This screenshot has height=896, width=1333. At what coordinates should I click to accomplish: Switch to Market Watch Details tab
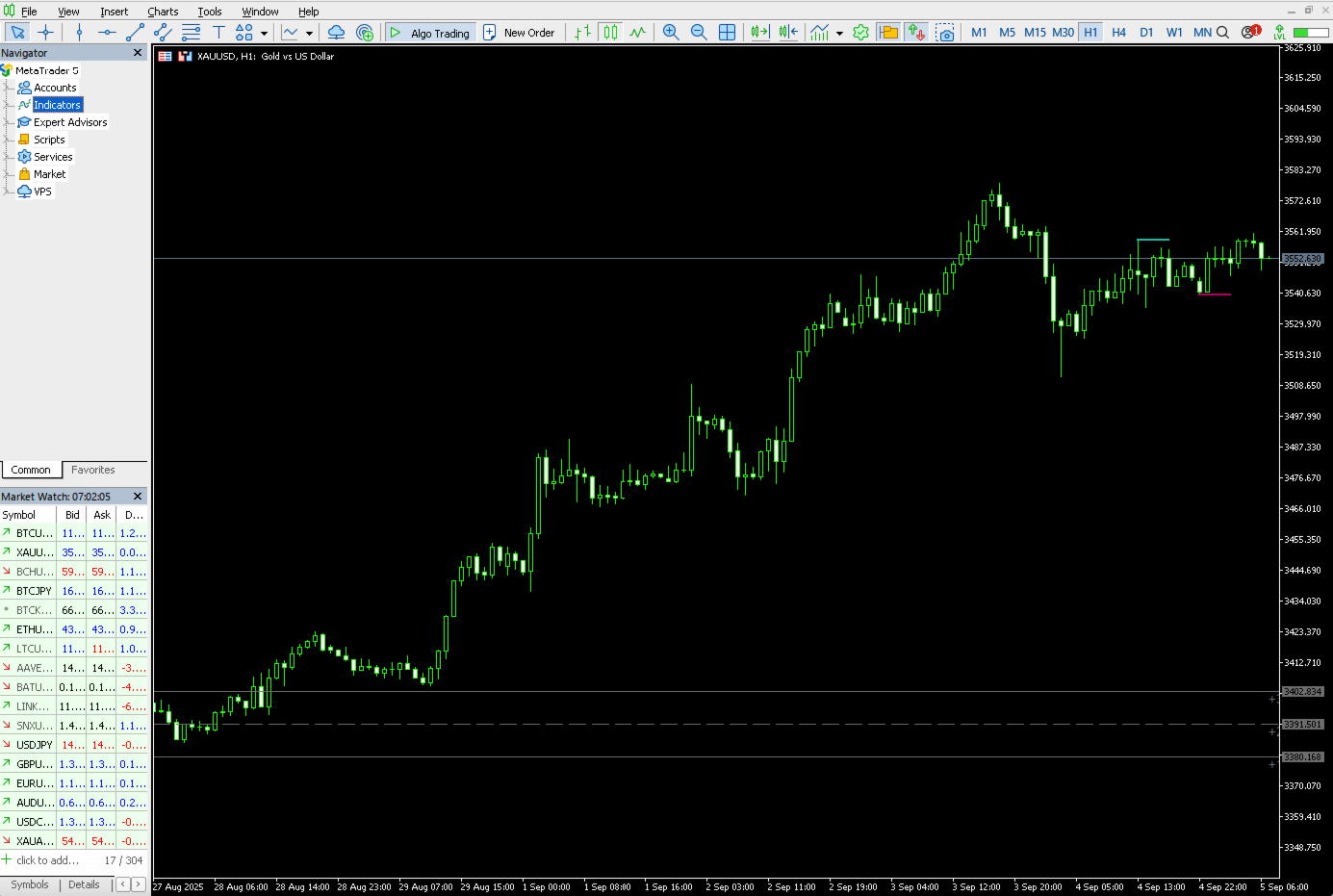(x=84, y=884)
